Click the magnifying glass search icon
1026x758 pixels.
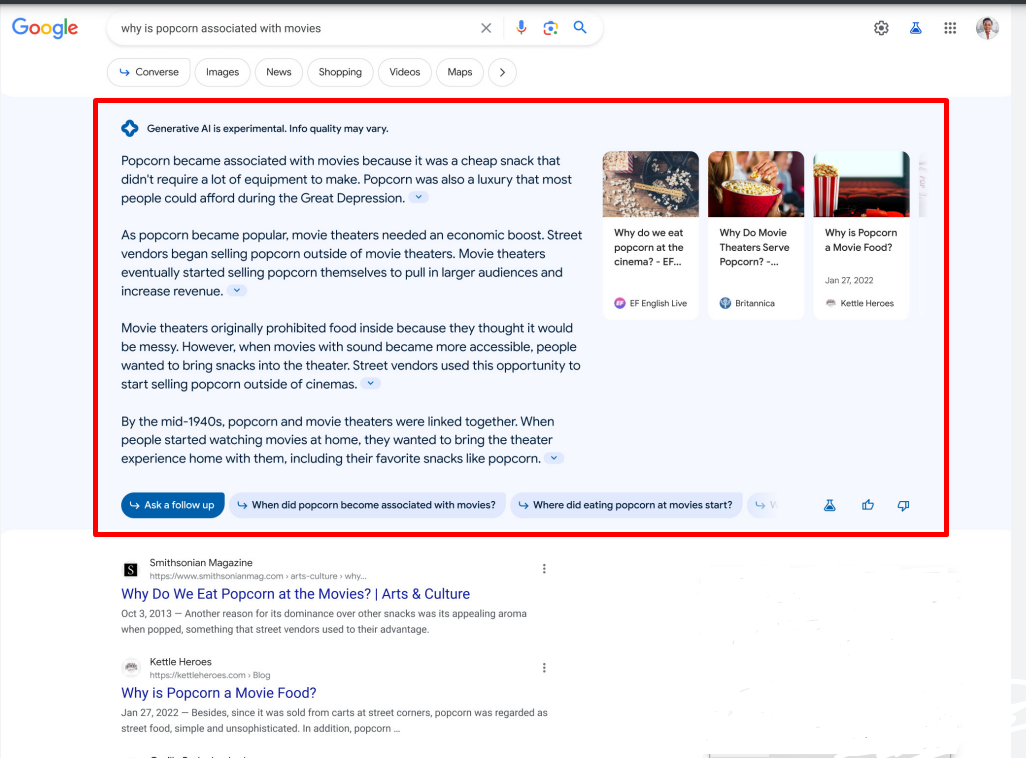click(x=580, y=28)
